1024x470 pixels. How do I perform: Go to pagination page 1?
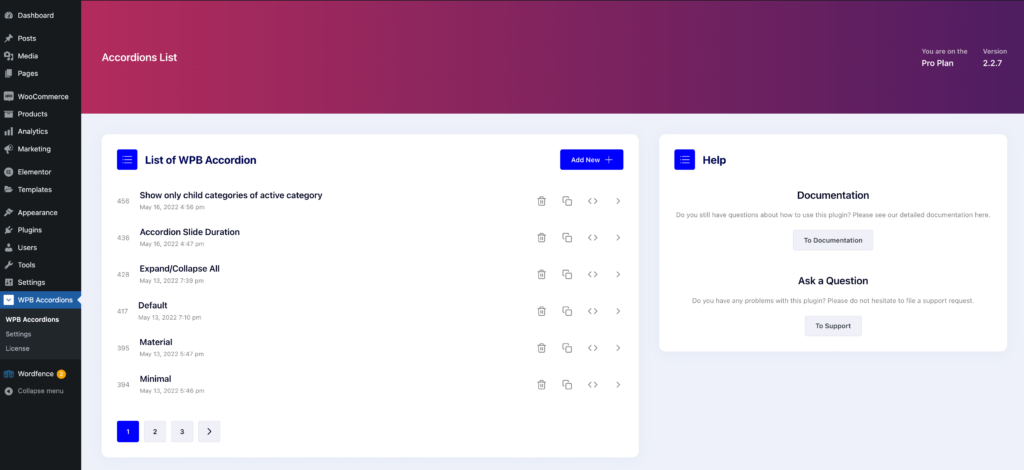point(128,431)
